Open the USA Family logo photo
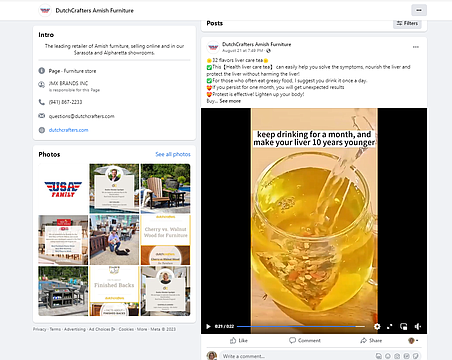The width and height of the screenshot is (452, 360). click(63, 188)
